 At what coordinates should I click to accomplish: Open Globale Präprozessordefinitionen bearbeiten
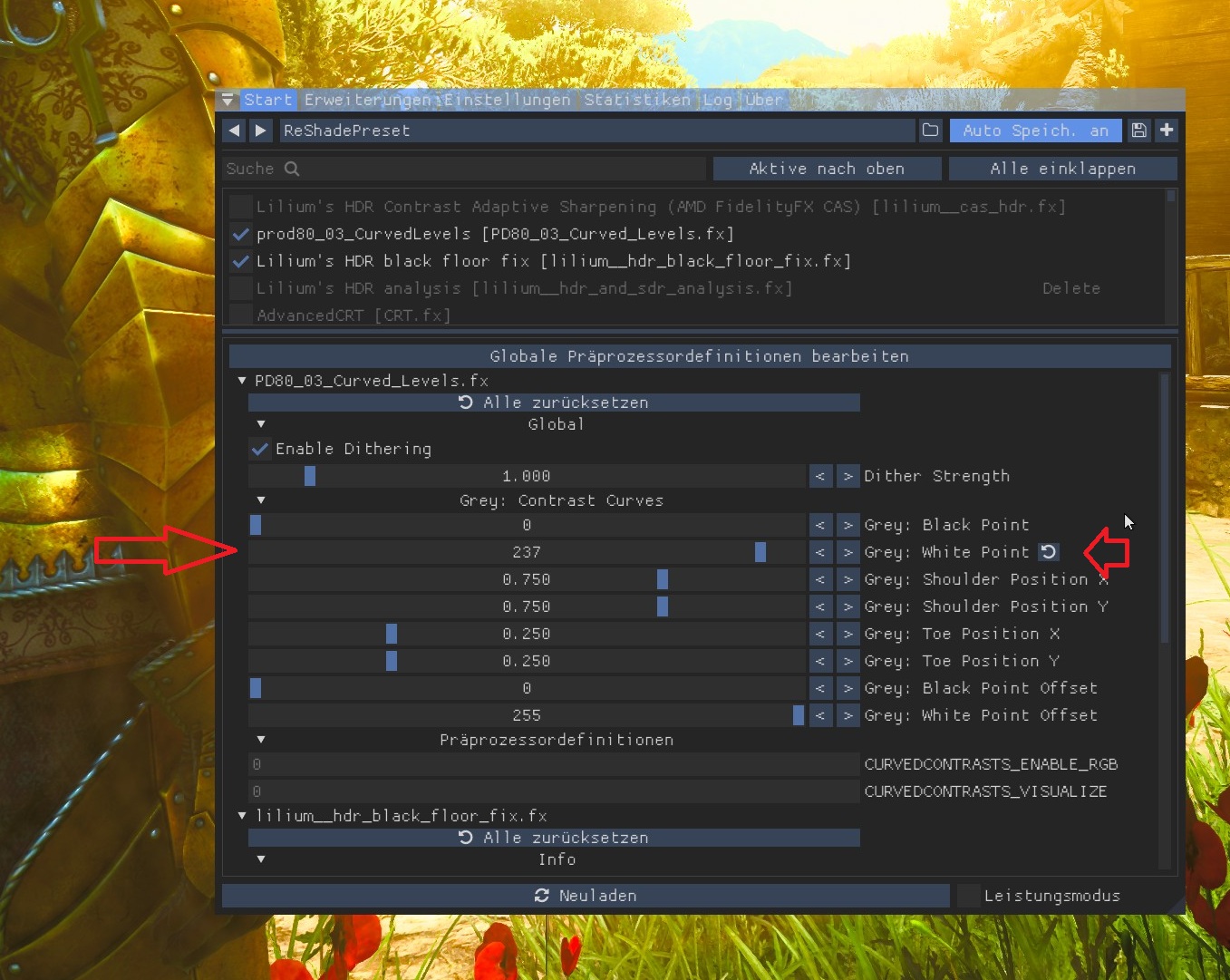(700, 356)
